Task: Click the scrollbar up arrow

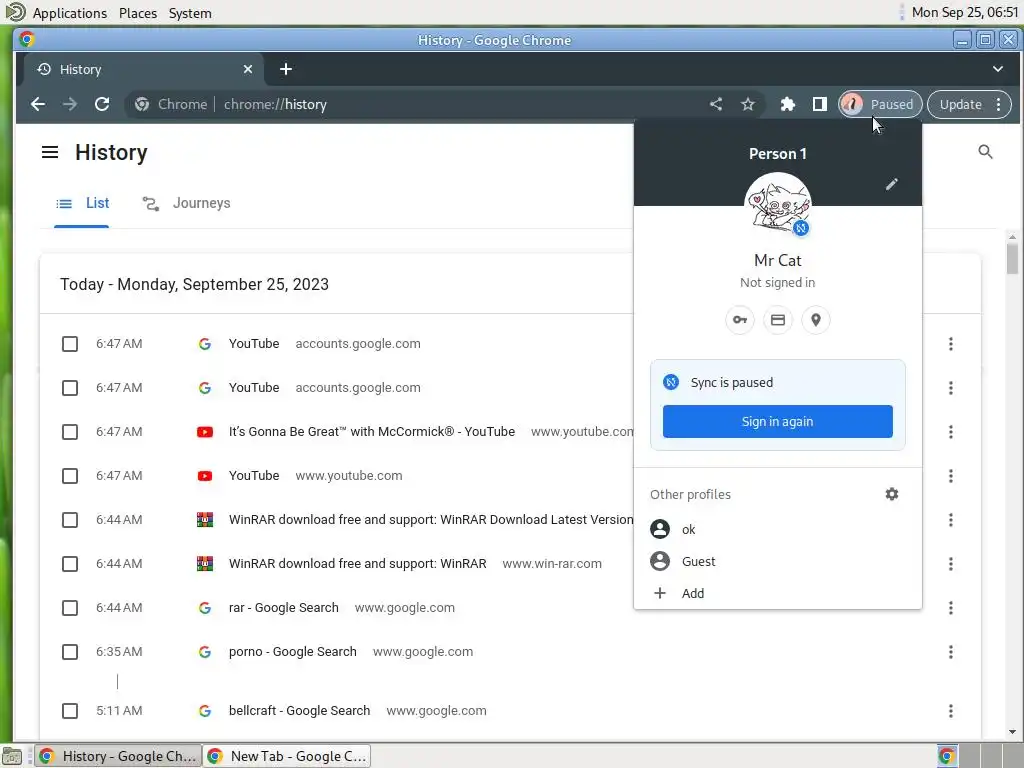Action: tap(1012, 236)
